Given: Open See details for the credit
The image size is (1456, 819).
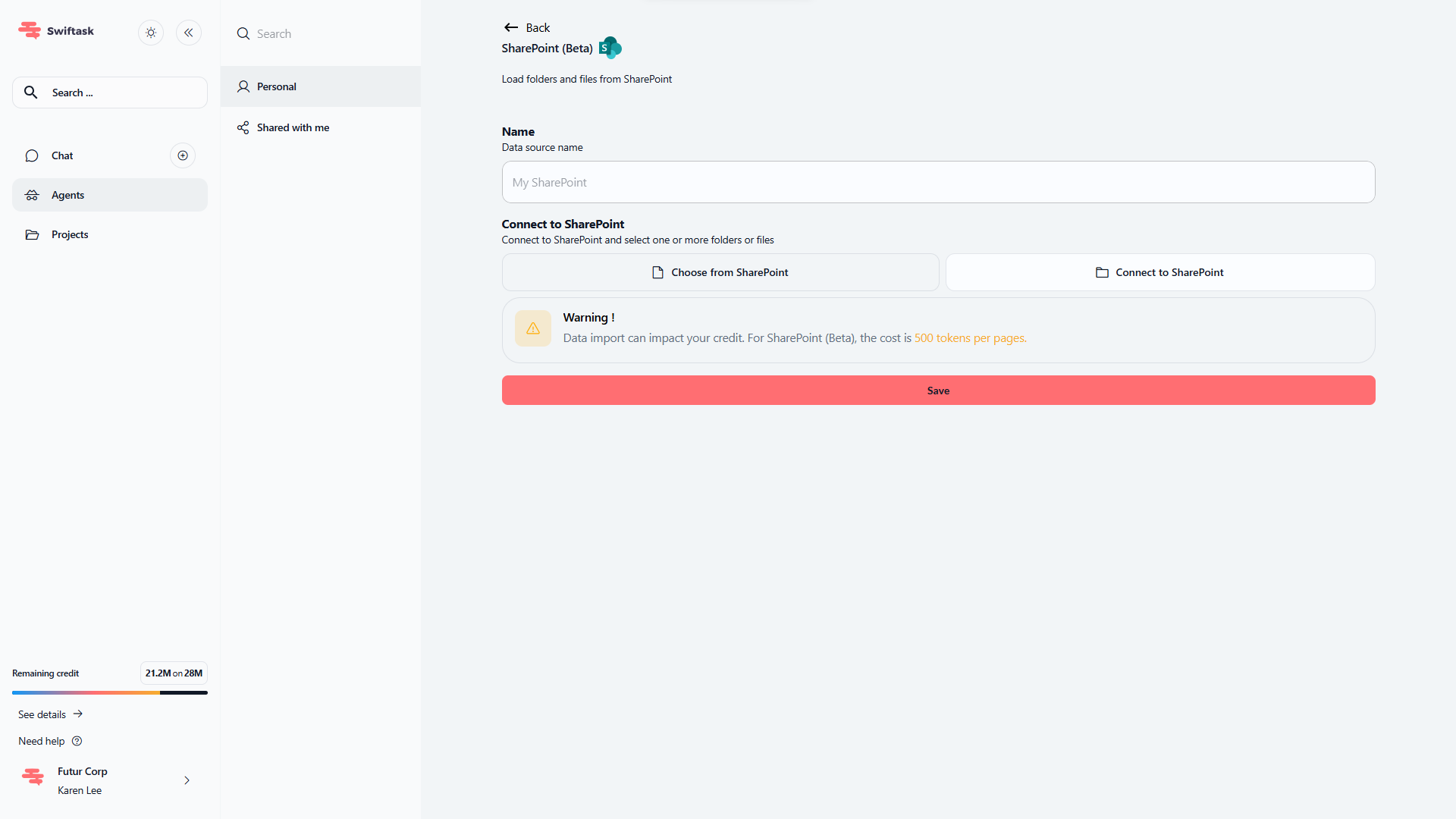Looking at the screenshot, I should coord(50,714).
